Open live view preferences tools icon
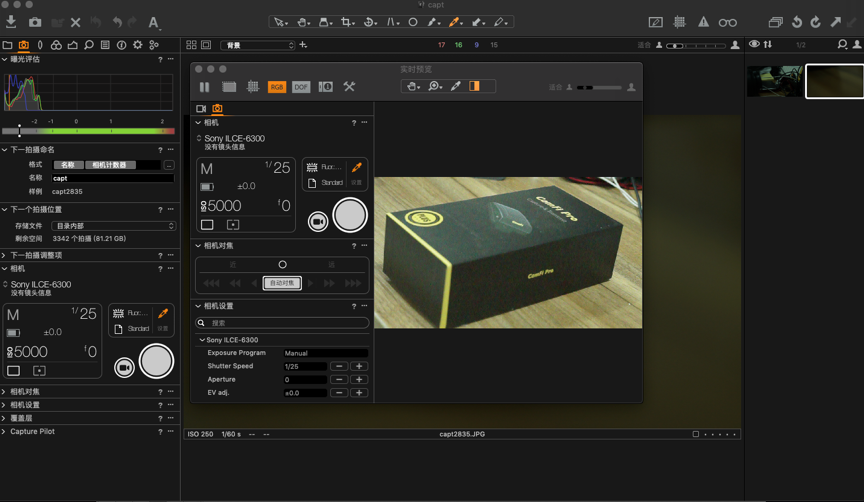Image resolution: width=864 pixels, height=502 pixels. tap(349, 87)
